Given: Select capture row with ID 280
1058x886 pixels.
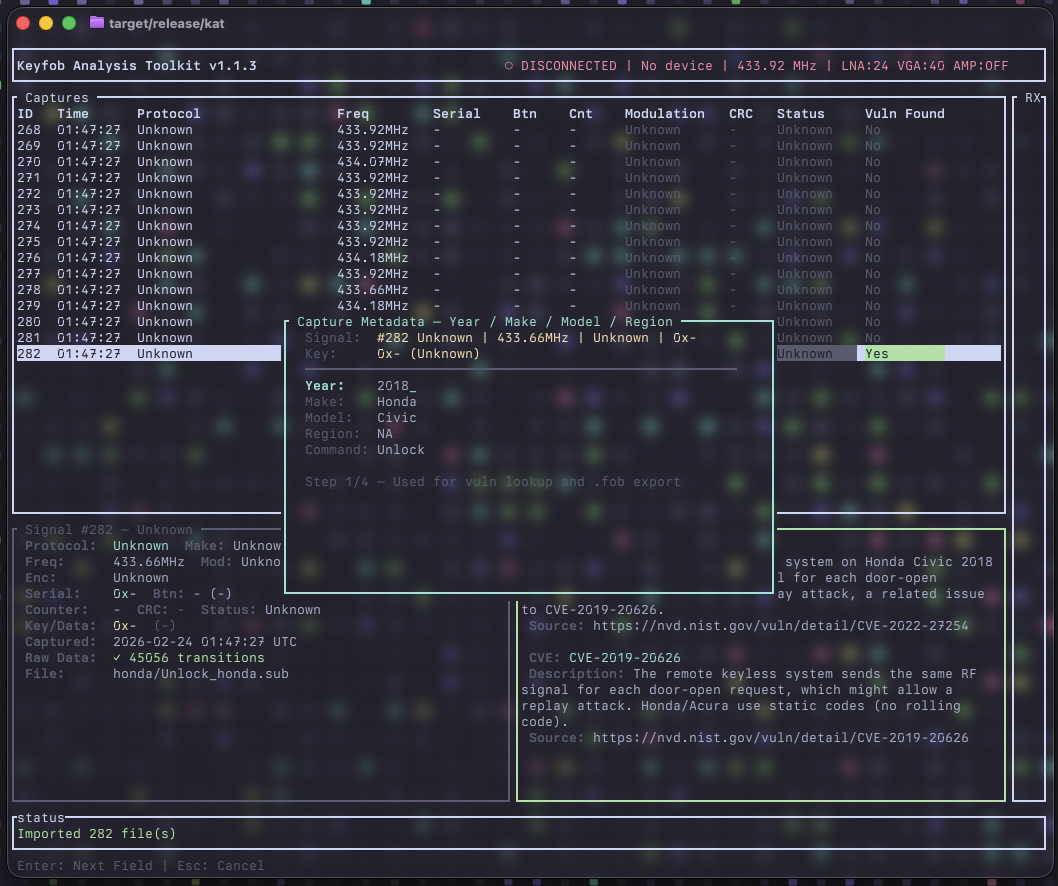Looking at the screenshot, I should (148, 322).
